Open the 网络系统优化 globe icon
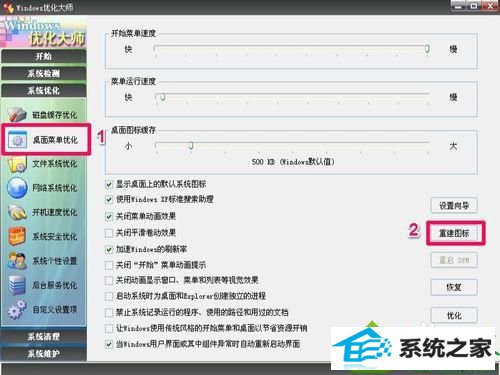 coord(17,188)
